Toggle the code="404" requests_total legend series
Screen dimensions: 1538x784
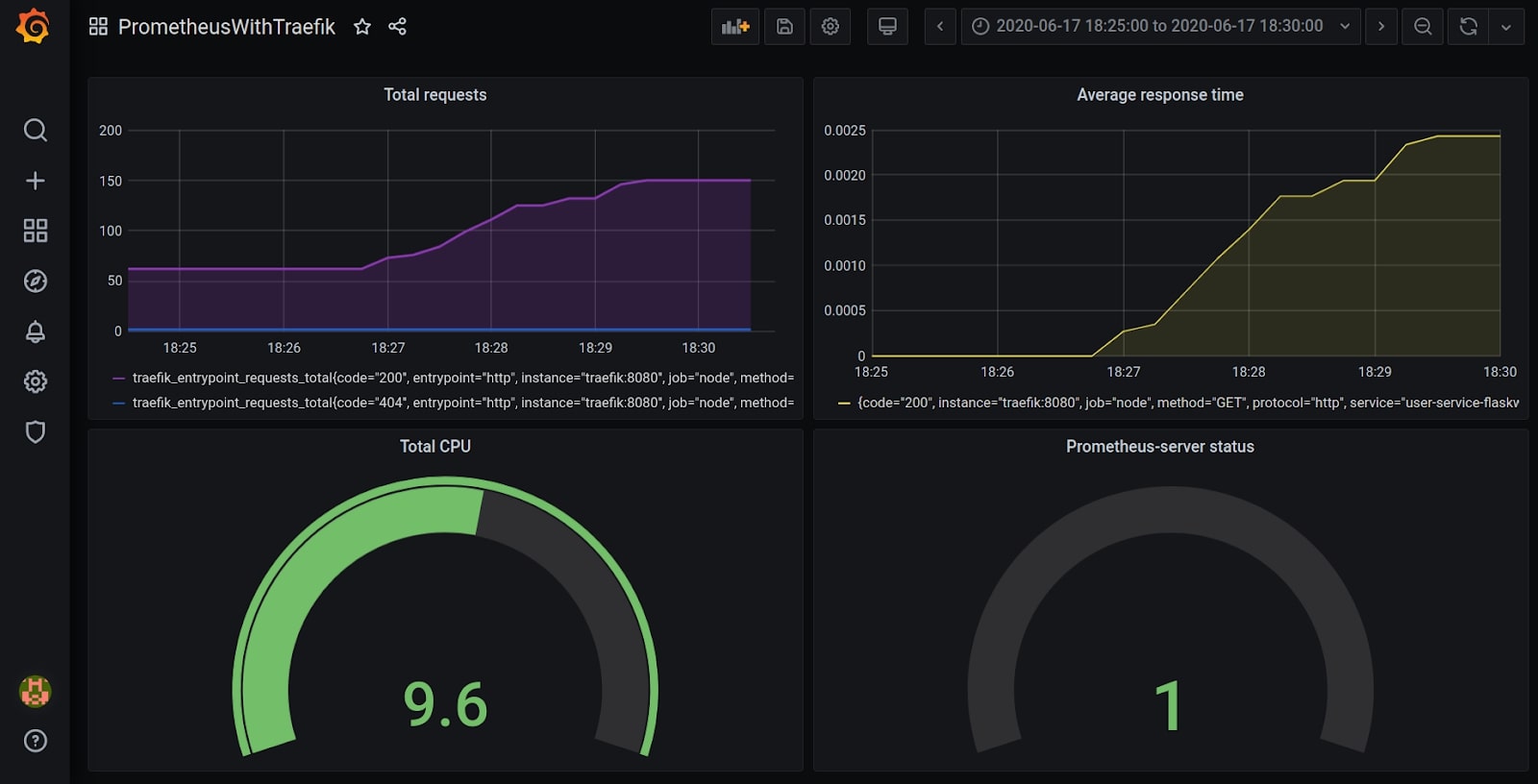[x=462, y=403]
